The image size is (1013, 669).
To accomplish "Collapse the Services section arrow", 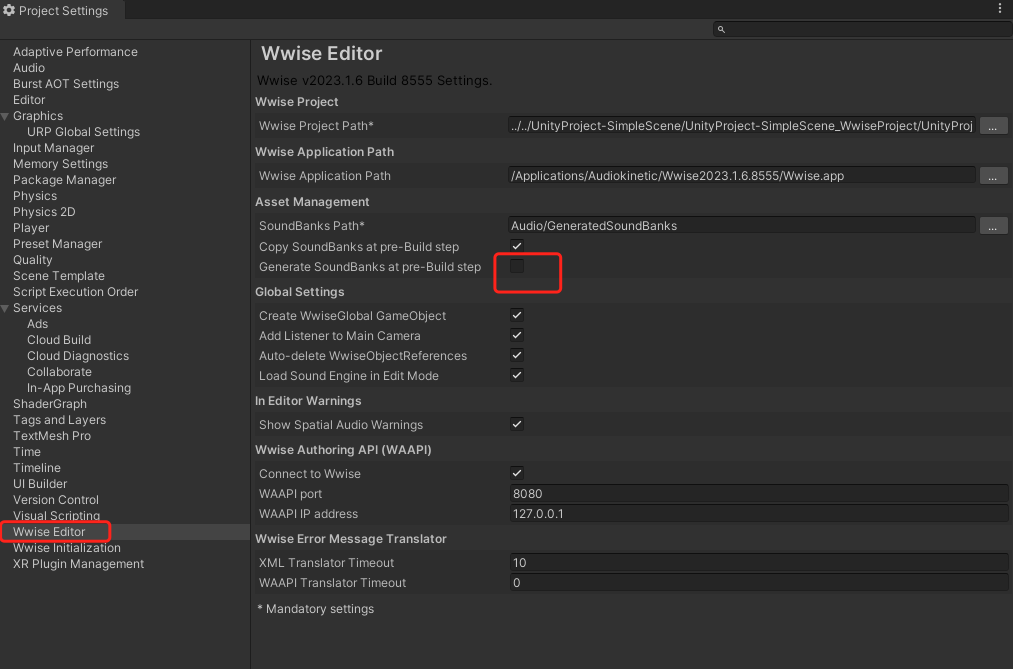I will pos(5,308).
